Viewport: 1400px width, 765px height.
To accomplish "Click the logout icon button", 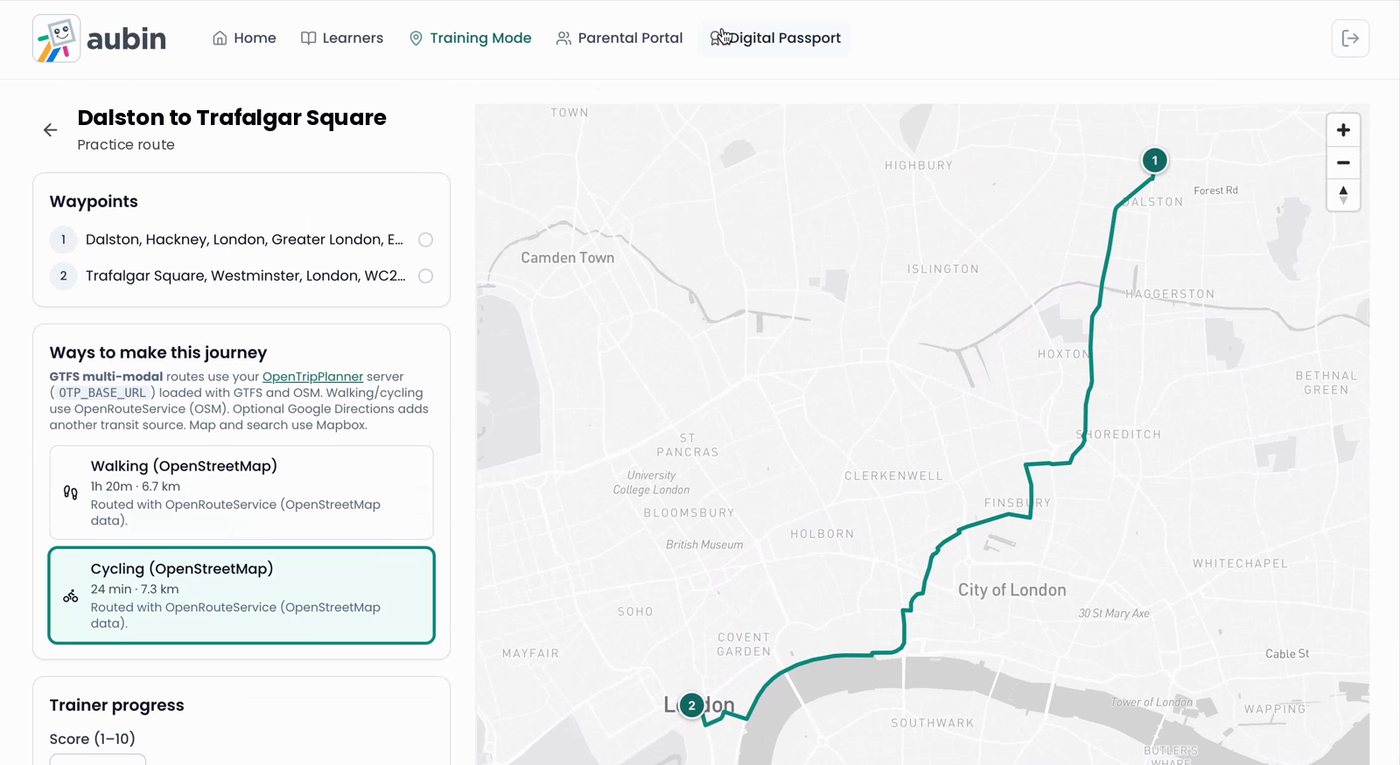I will (x=1350, y=38).
